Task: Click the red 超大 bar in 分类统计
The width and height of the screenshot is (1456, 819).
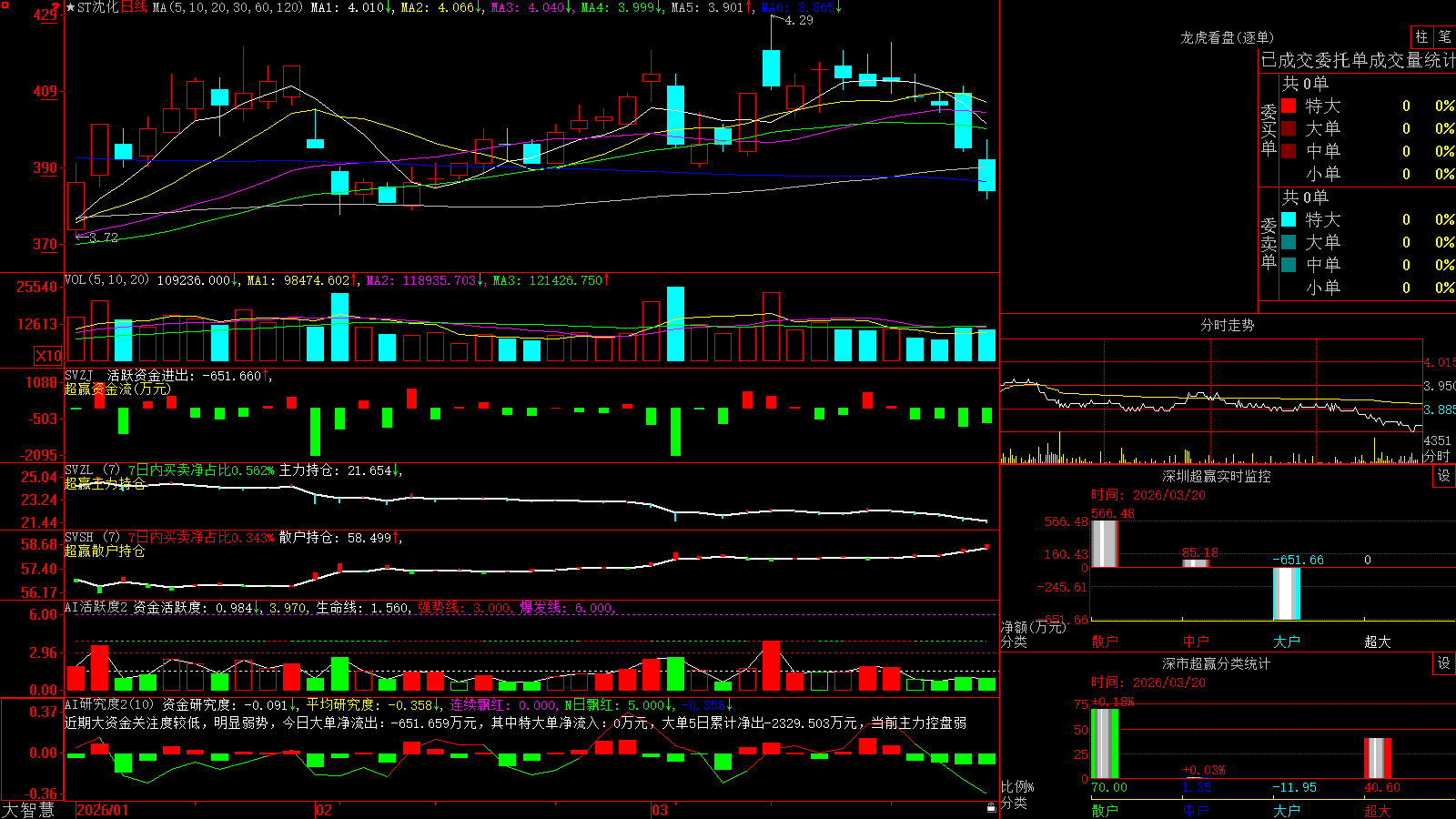Action: click(x=1377, y=758)
